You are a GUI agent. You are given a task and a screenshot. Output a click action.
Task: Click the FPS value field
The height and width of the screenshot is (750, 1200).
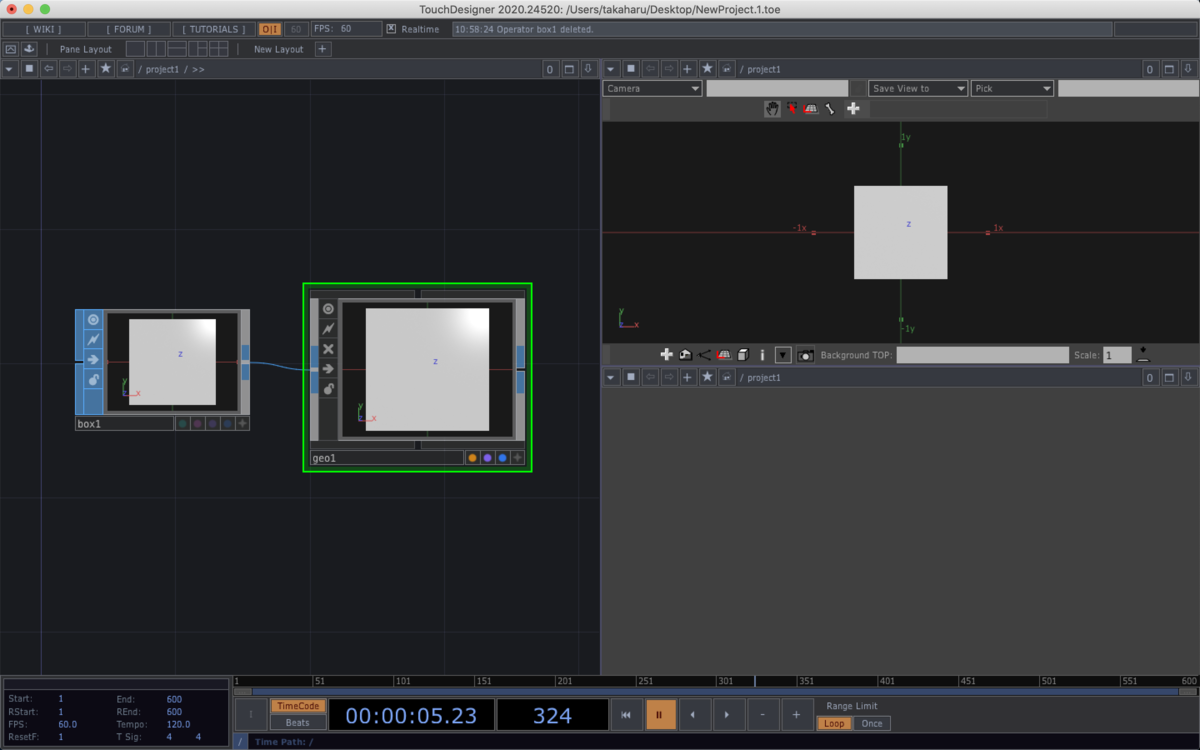point(345,29)
